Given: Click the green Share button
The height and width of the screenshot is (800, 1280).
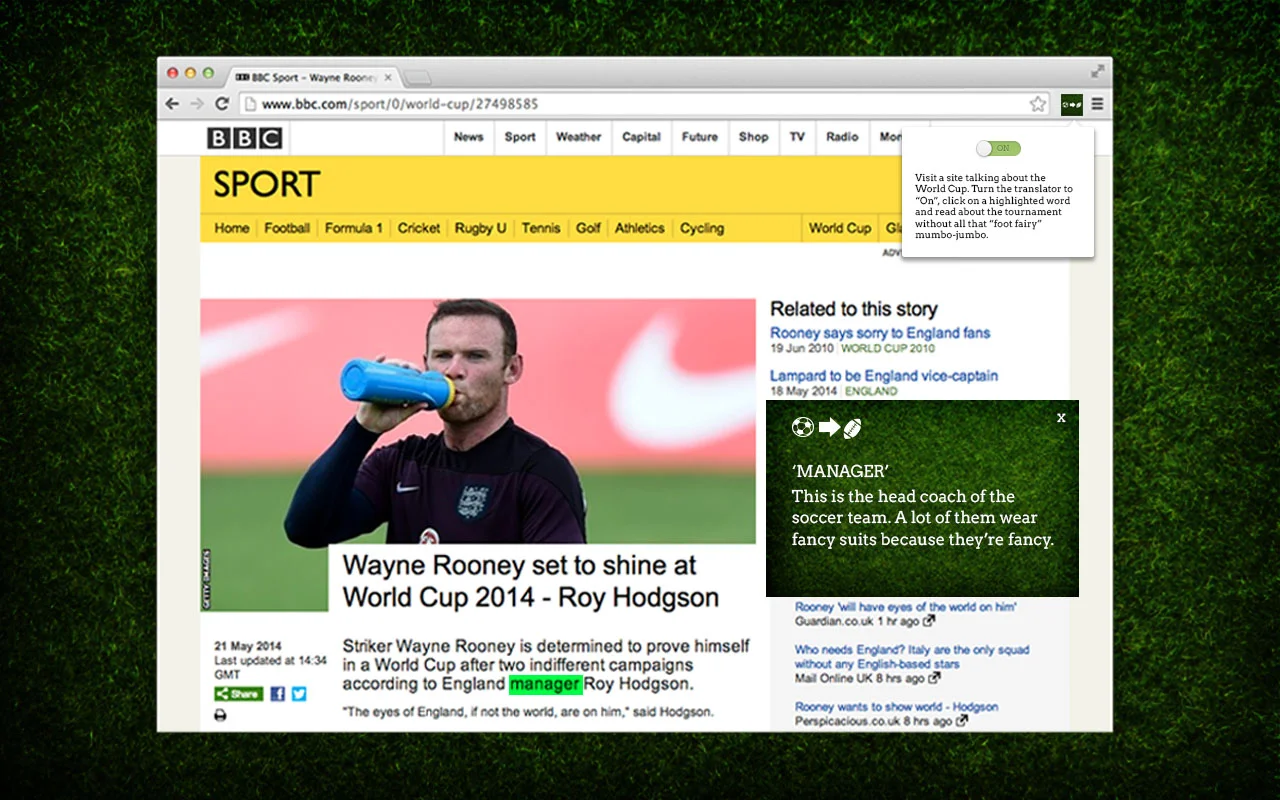Looking at the screenshot, I should pyautogui.click(x=238, y=694).
